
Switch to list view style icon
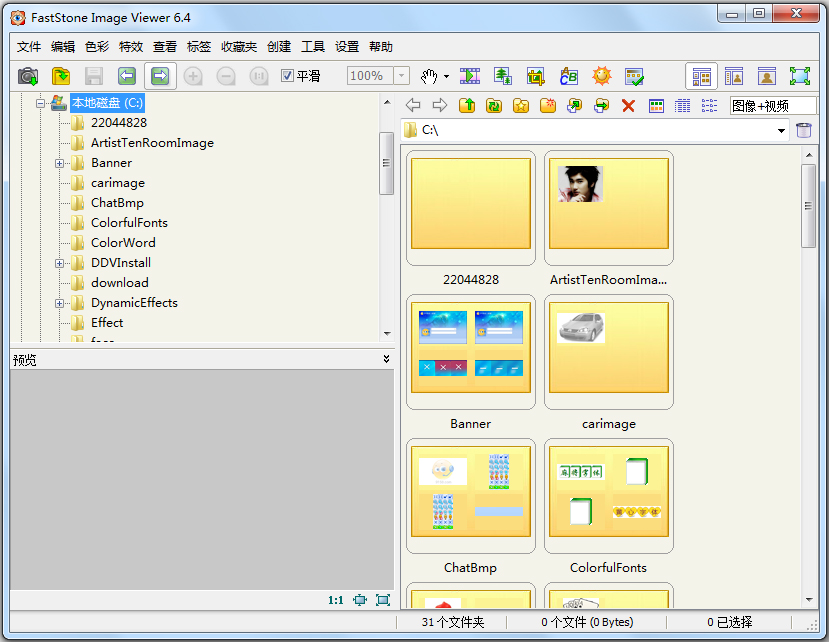coord(709,106)
